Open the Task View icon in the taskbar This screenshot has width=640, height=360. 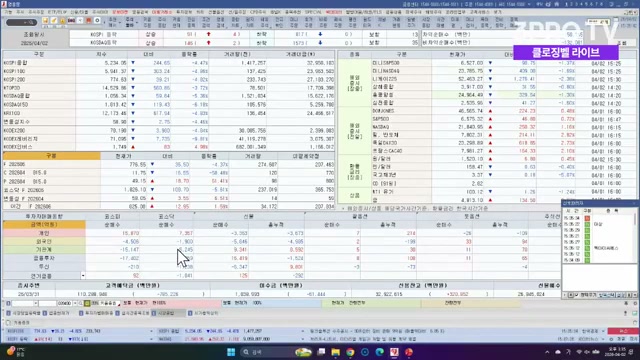[x=321, y=352]
